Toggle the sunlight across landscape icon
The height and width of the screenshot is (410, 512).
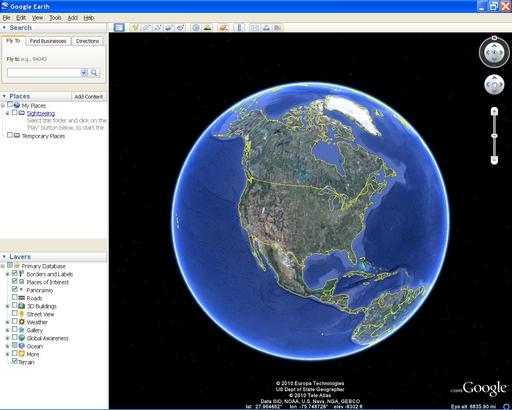[x=207, y=28]
